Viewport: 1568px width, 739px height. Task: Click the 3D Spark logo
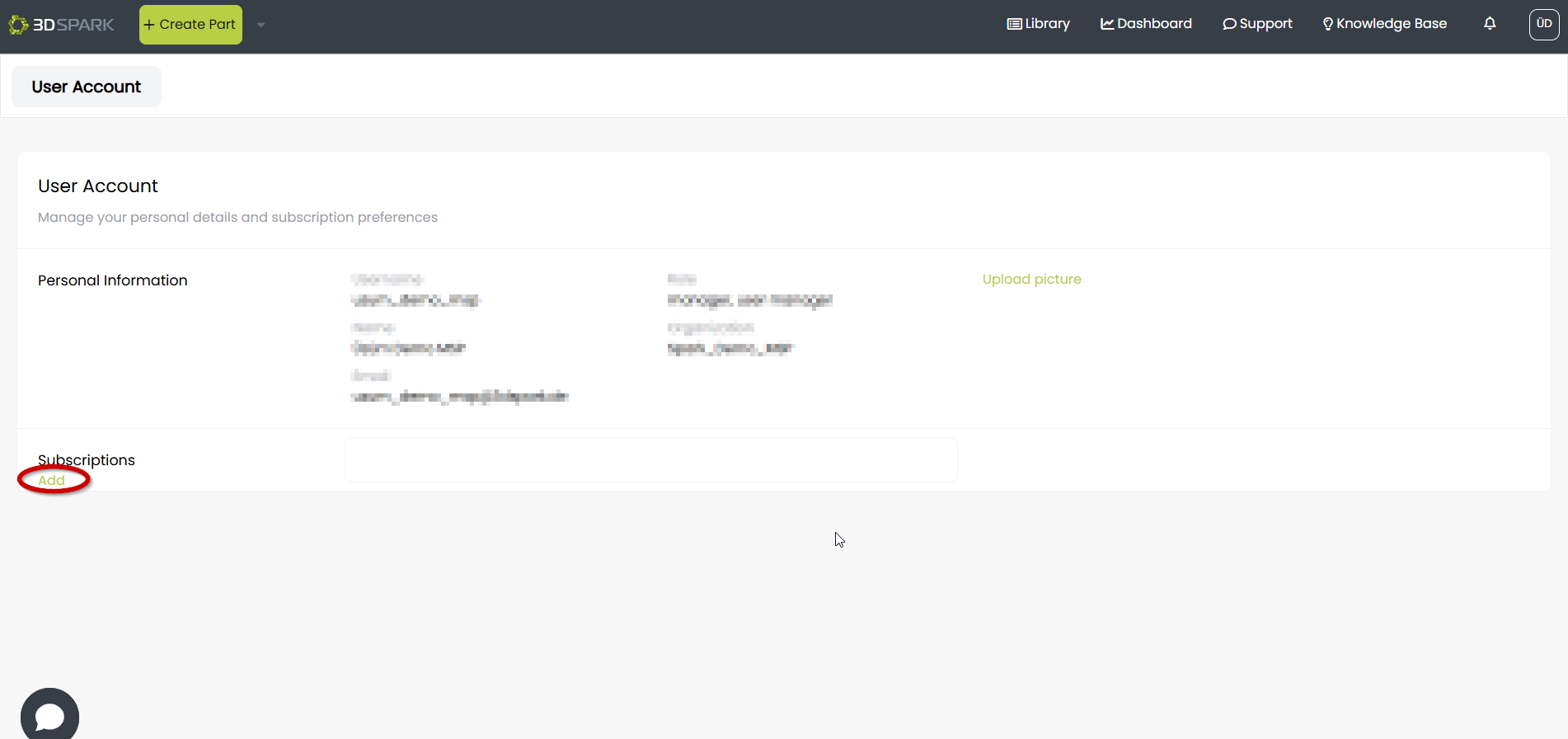point(61,25)
